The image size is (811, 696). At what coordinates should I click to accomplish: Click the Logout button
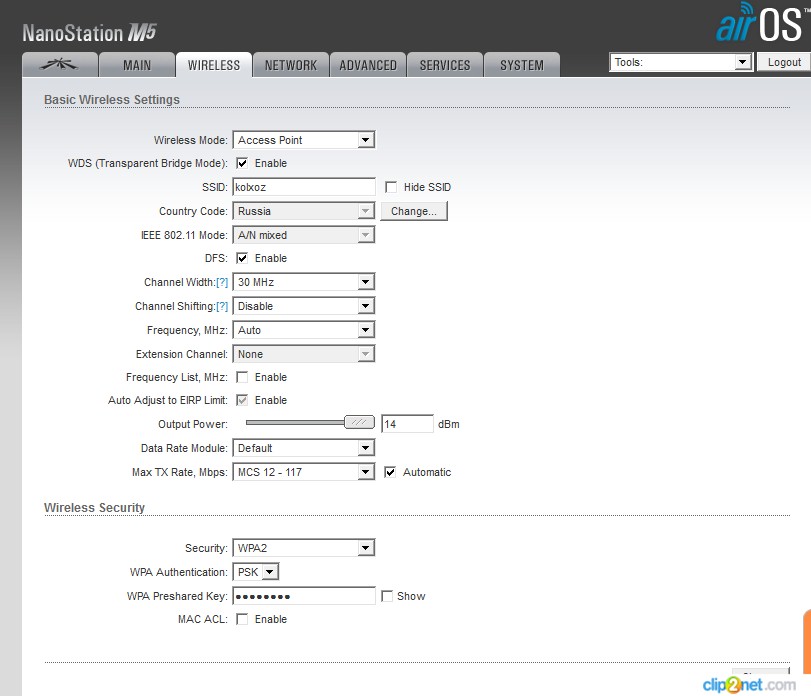(784, 62)
